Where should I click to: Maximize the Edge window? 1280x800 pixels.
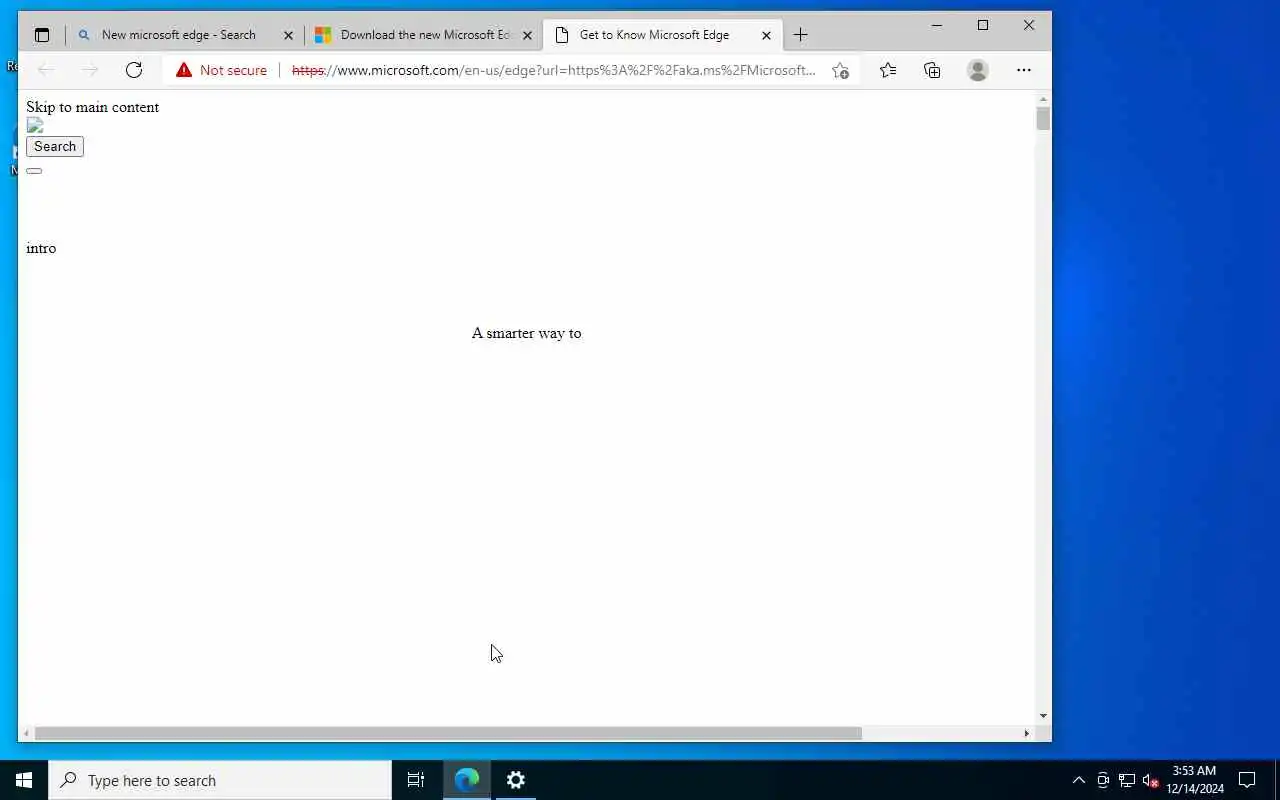click(x=983, y=25)
